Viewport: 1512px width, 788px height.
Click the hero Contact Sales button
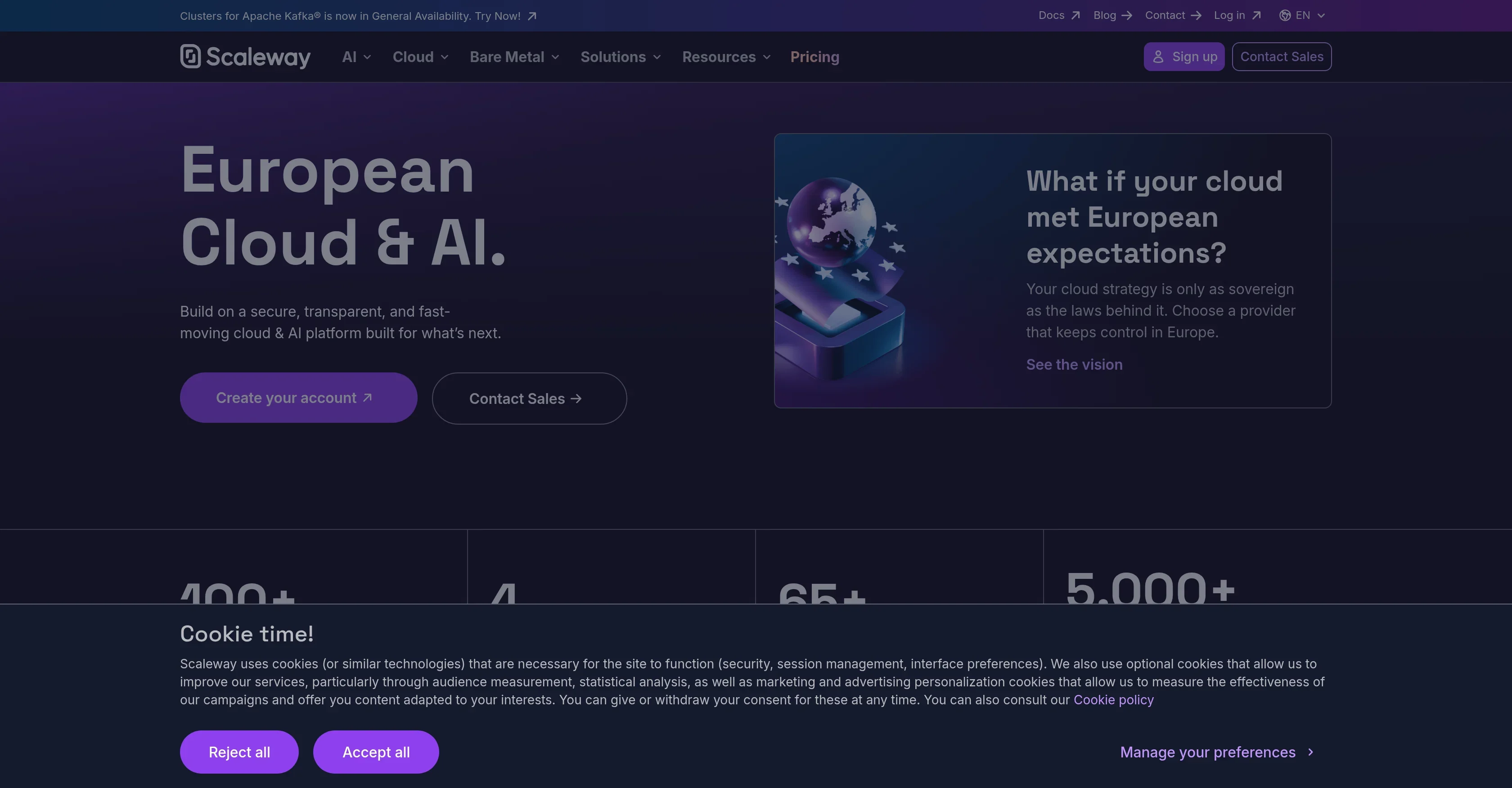[x=530, y=398]
